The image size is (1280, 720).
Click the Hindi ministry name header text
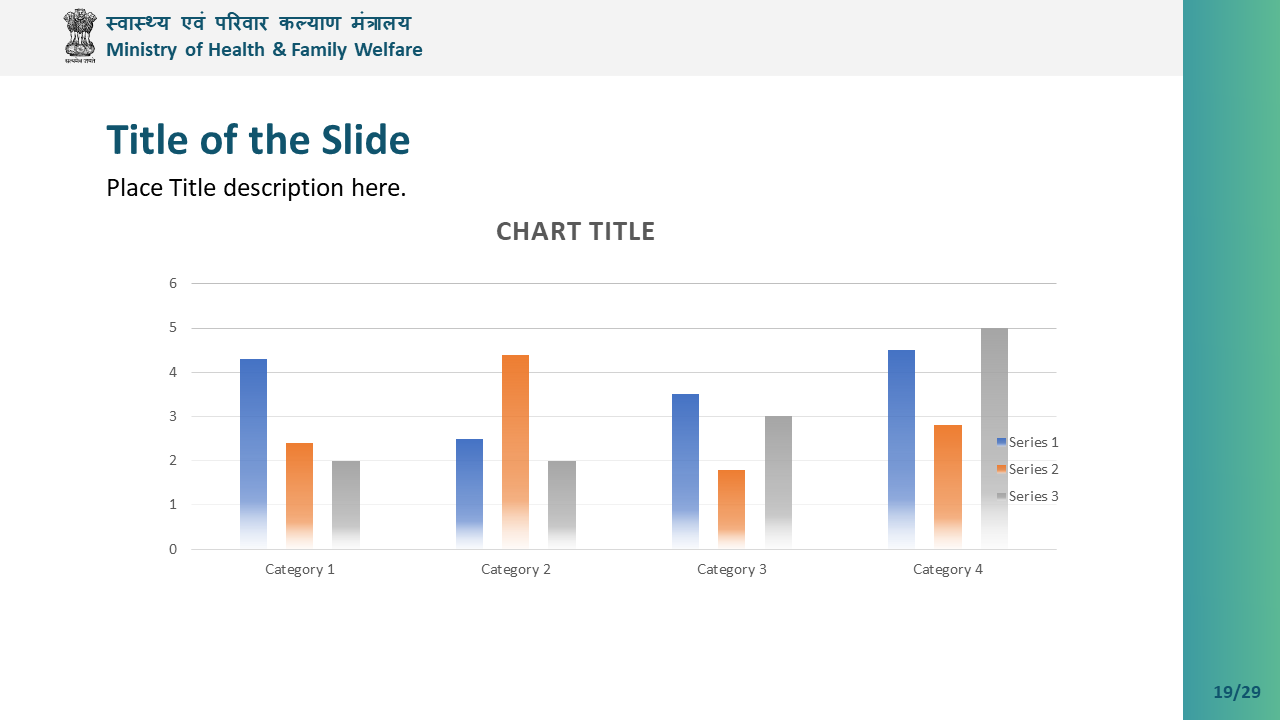258,23
